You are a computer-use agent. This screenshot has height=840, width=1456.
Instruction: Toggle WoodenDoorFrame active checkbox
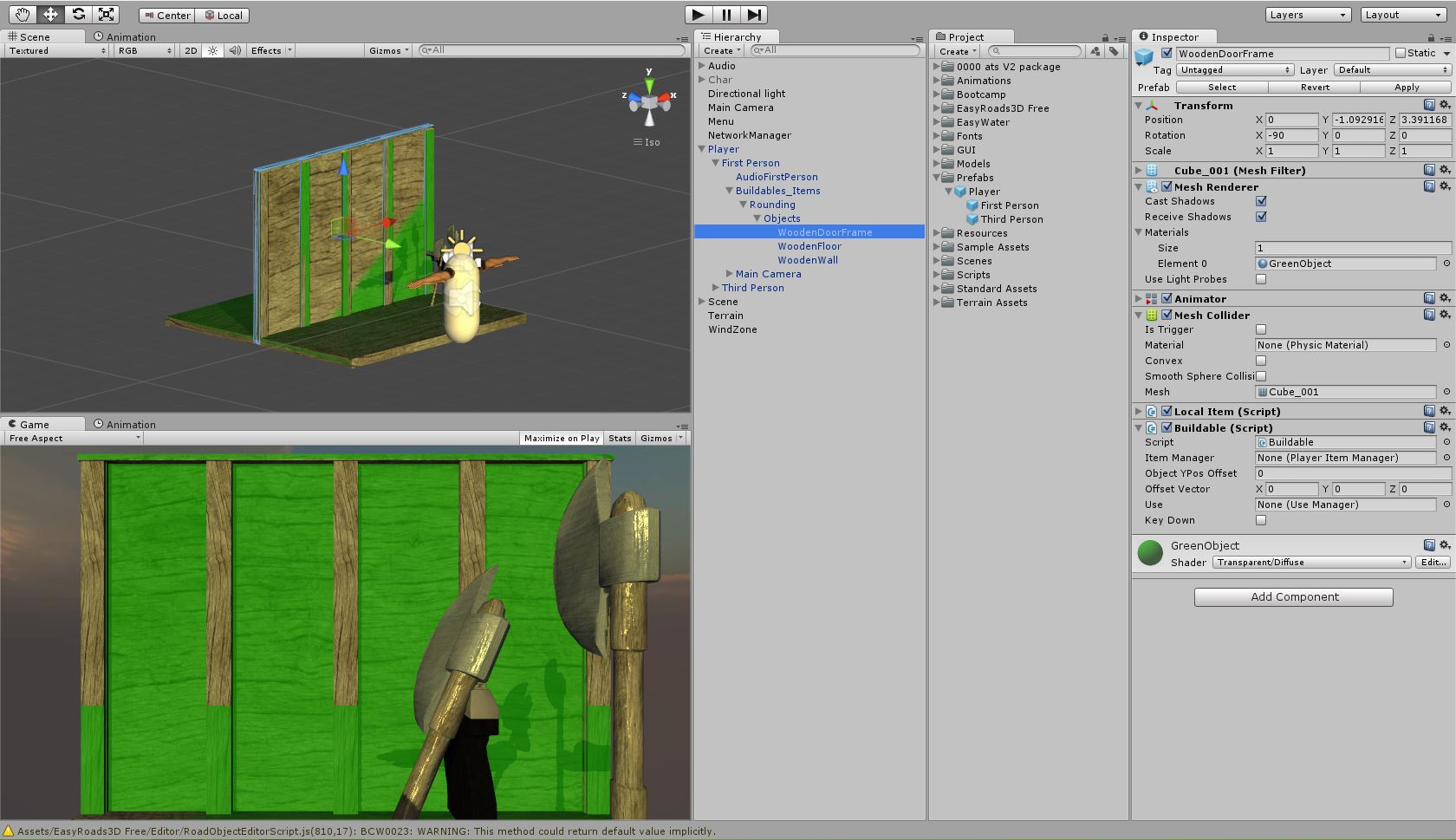1167,53
